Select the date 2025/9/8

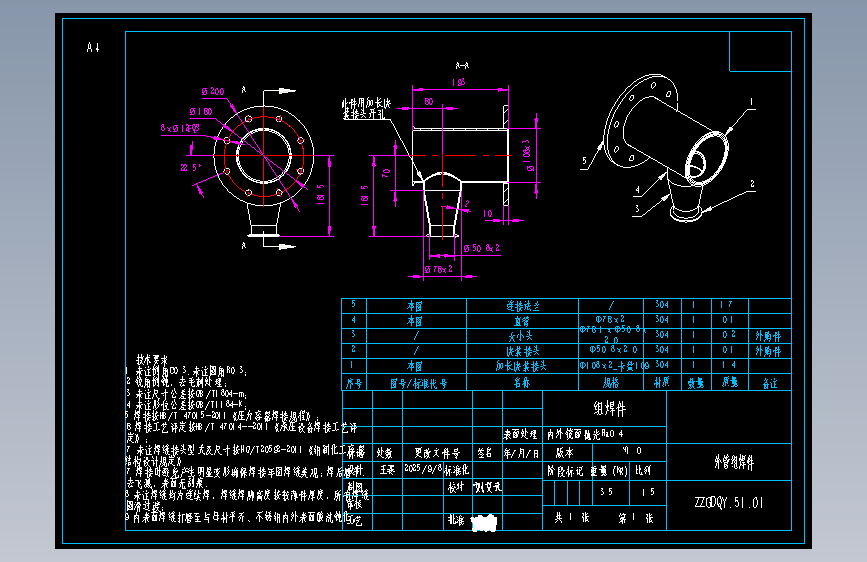tap(422, 468)
